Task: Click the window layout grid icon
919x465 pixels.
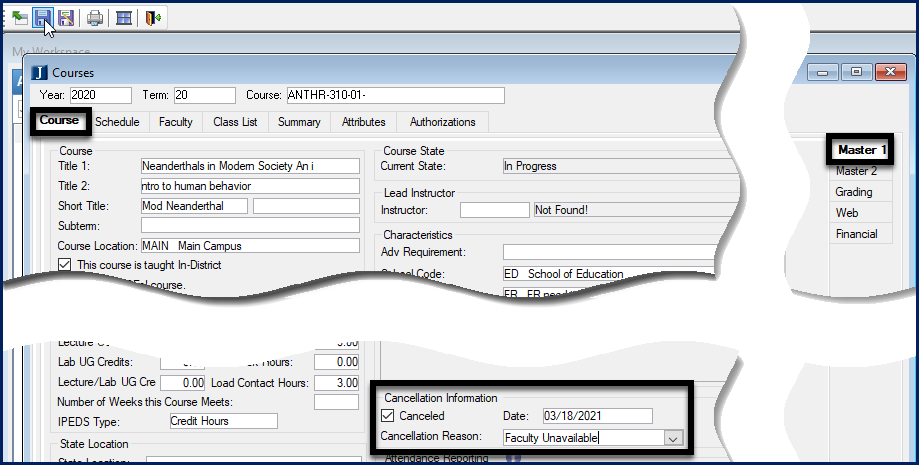Action: (124, 17)
